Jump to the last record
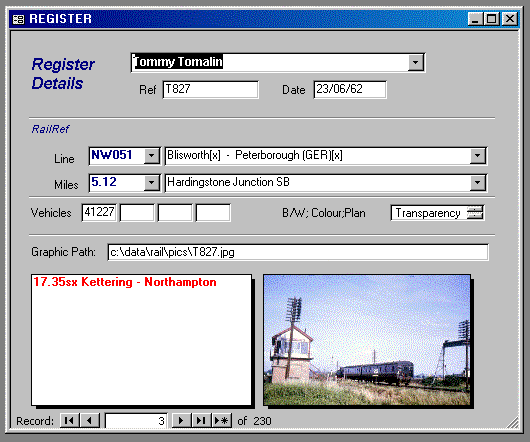530x442 pixels. click(201, 421)
